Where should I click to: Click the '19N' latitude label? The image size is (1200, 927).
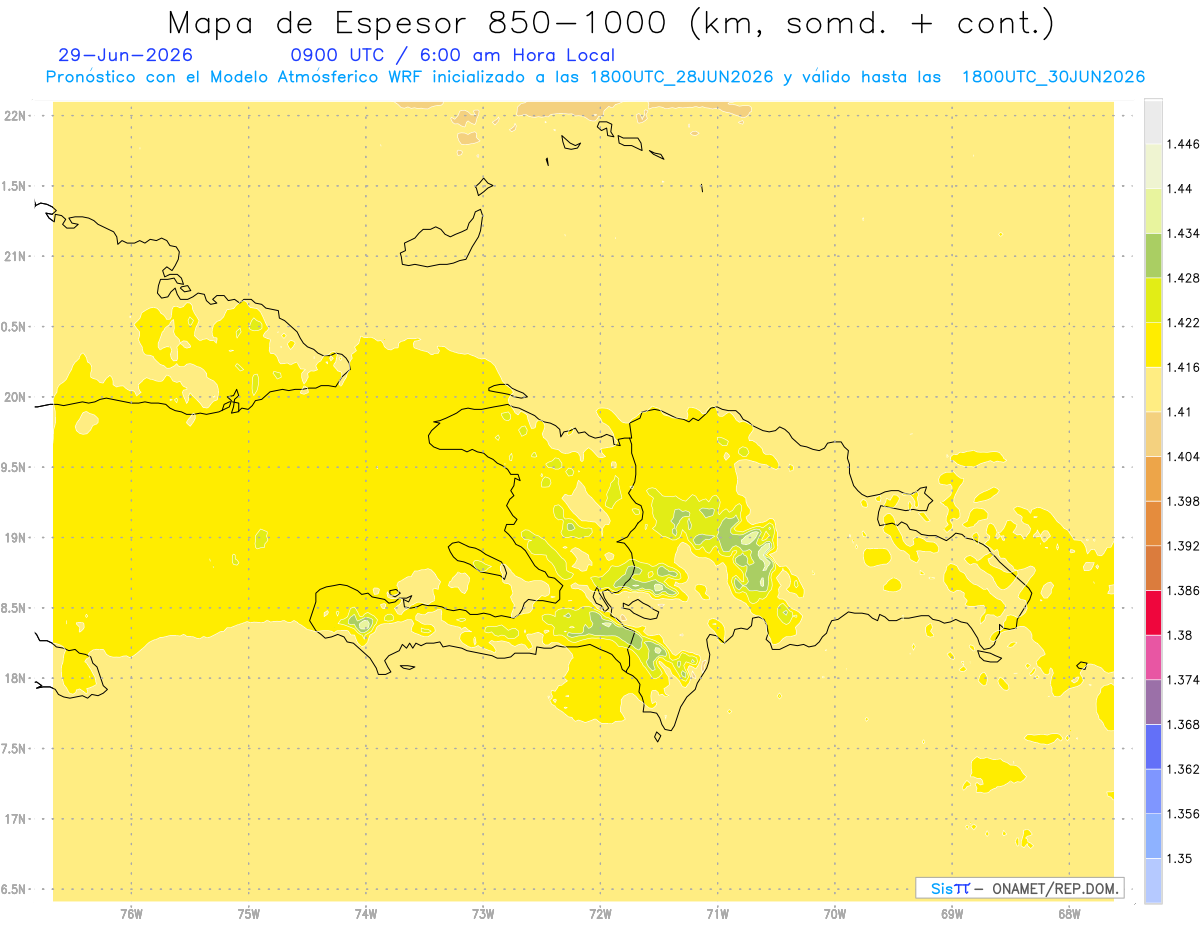point(16,538)
